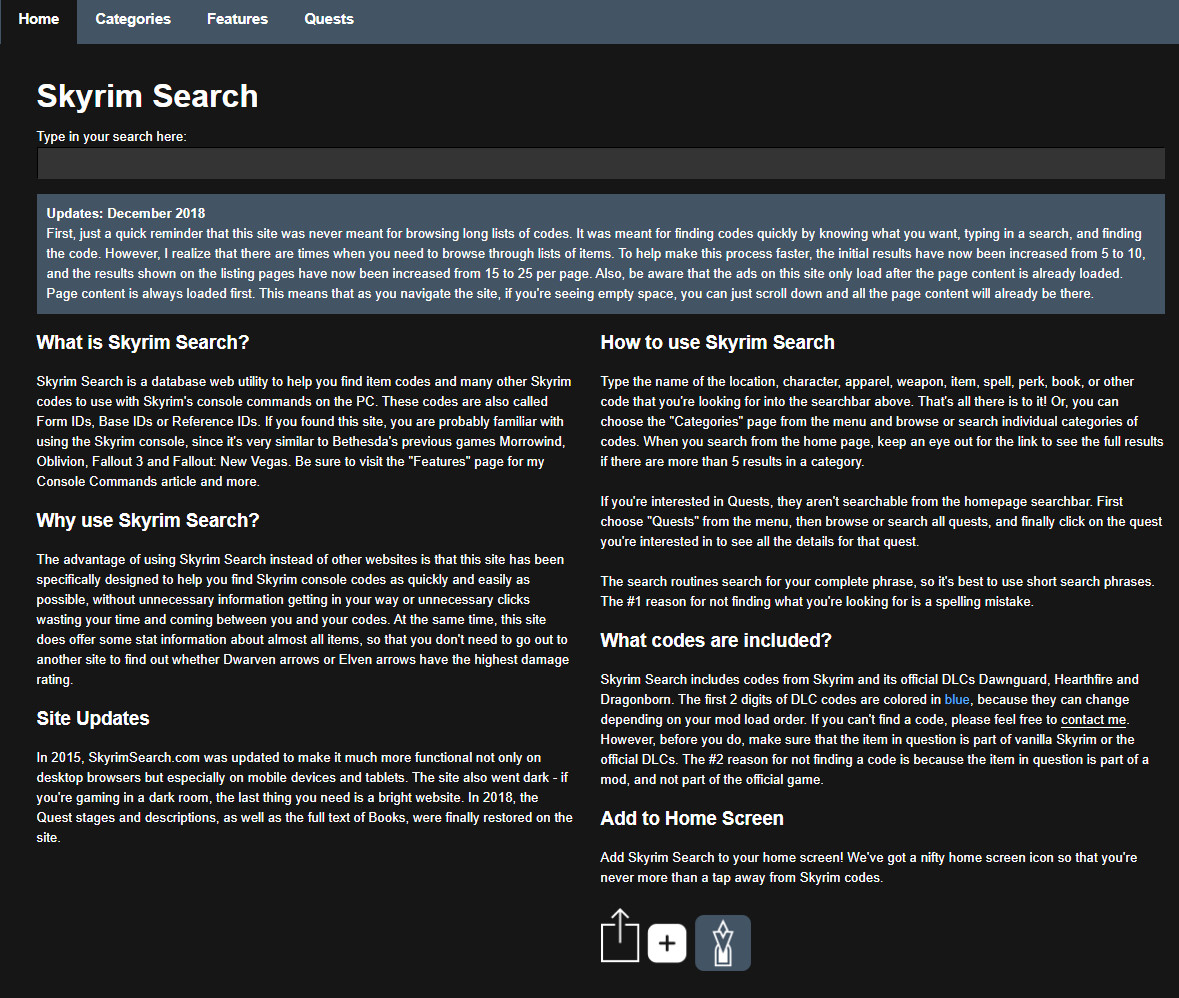
Task: Open the Categories menu item
Action: (x=133, y=20)
